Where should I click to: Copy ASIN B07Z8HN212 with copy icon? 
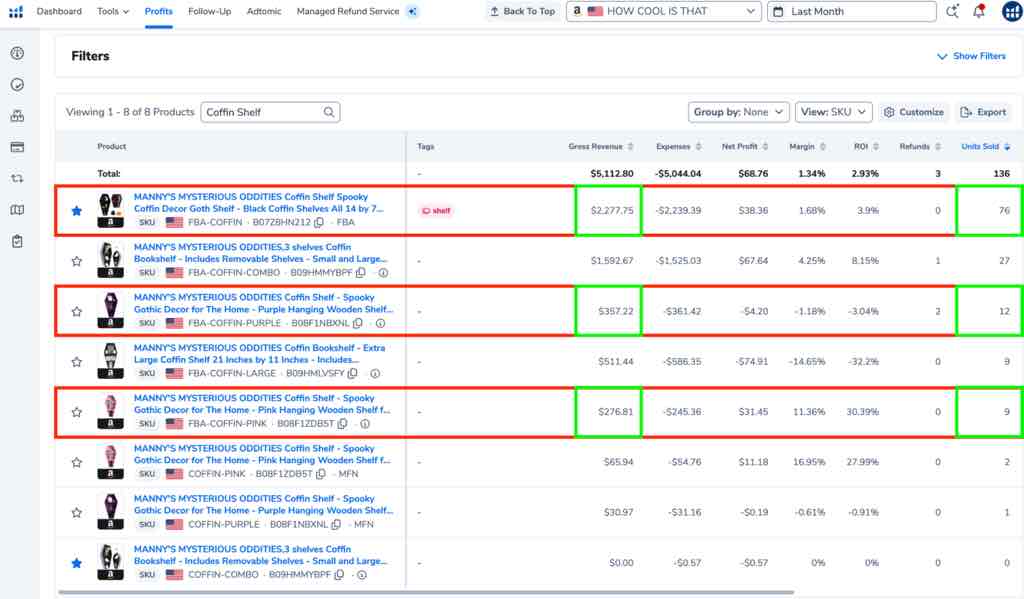(319, 222)
